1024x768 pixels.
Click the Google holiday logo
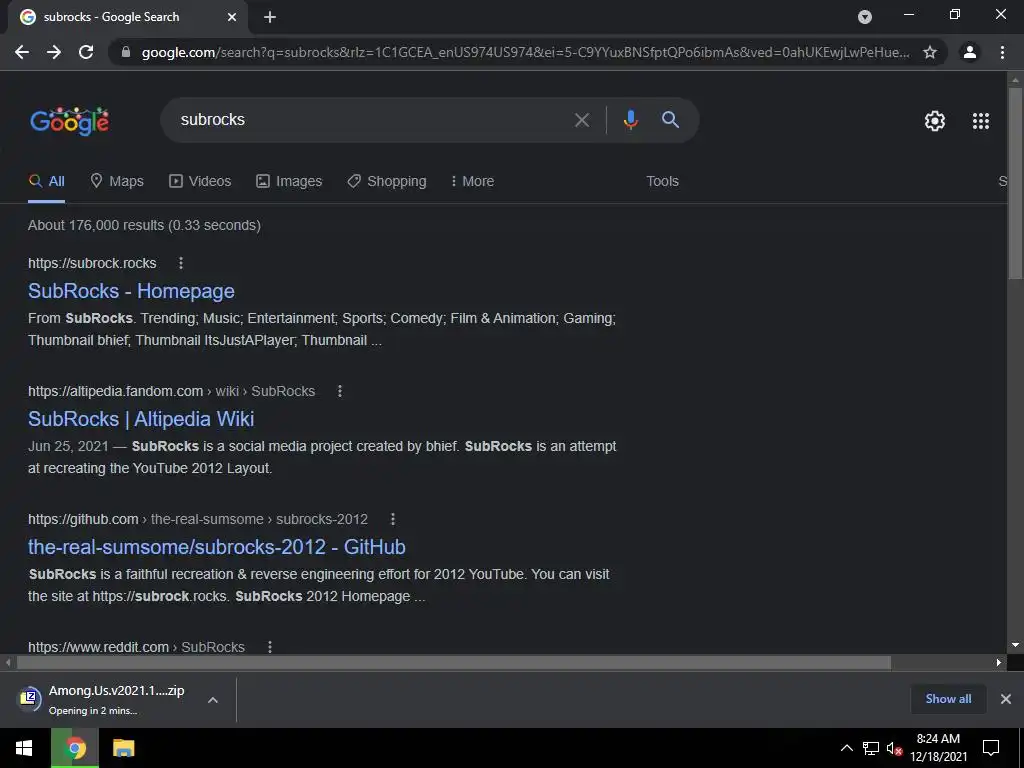click(69, 121)
